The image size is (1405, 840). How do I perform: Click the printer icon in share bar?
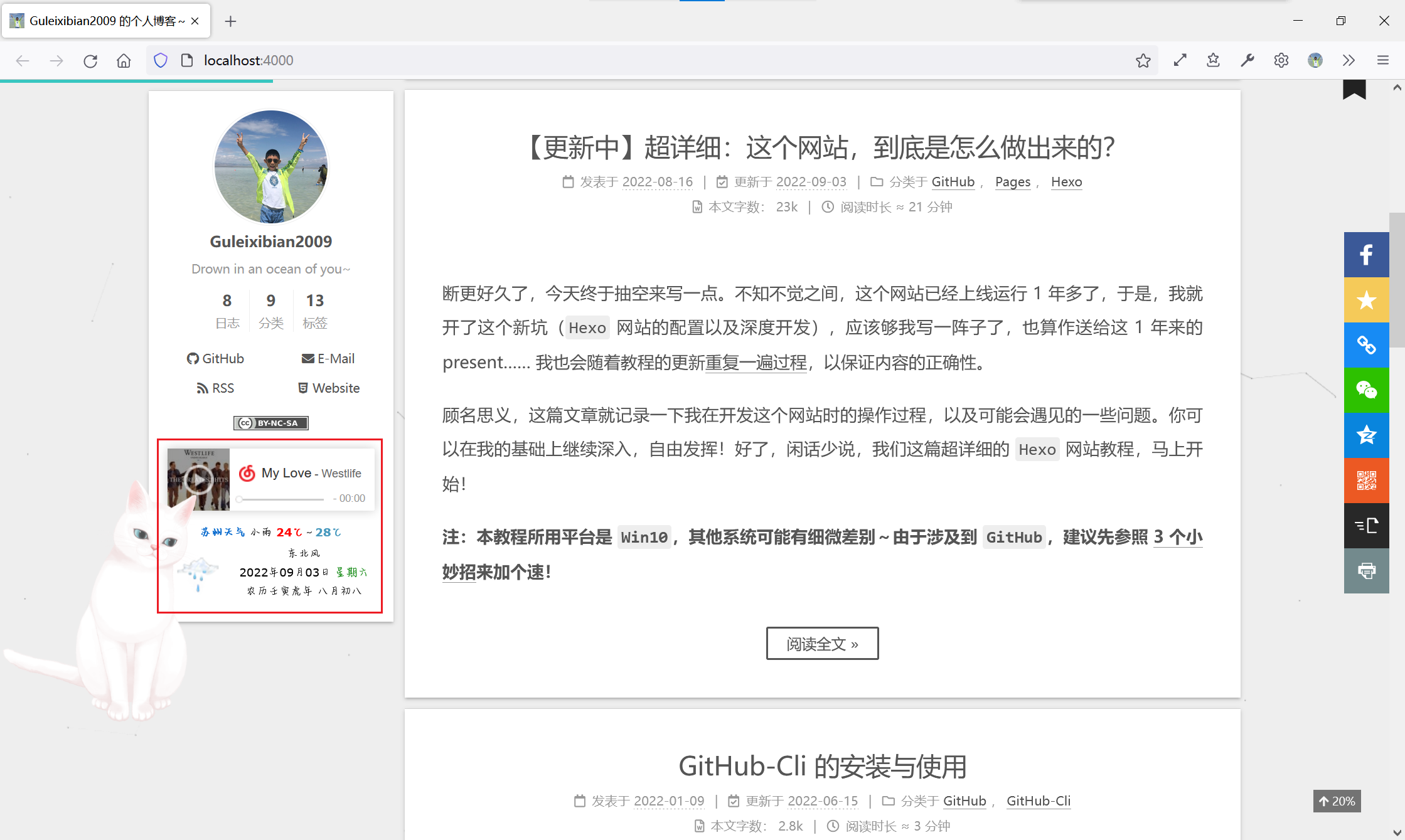pyautogui.click(x=1366, y=571)
